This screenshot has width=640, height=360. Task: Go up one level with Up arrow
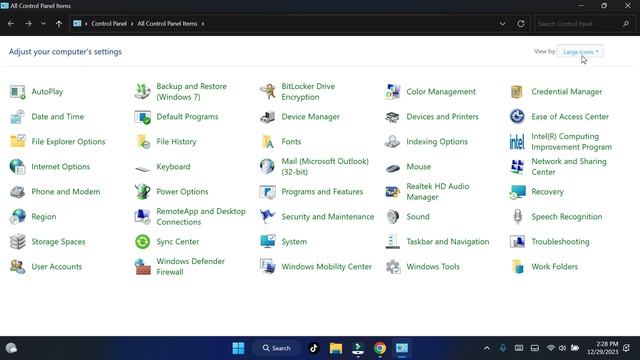59,24
